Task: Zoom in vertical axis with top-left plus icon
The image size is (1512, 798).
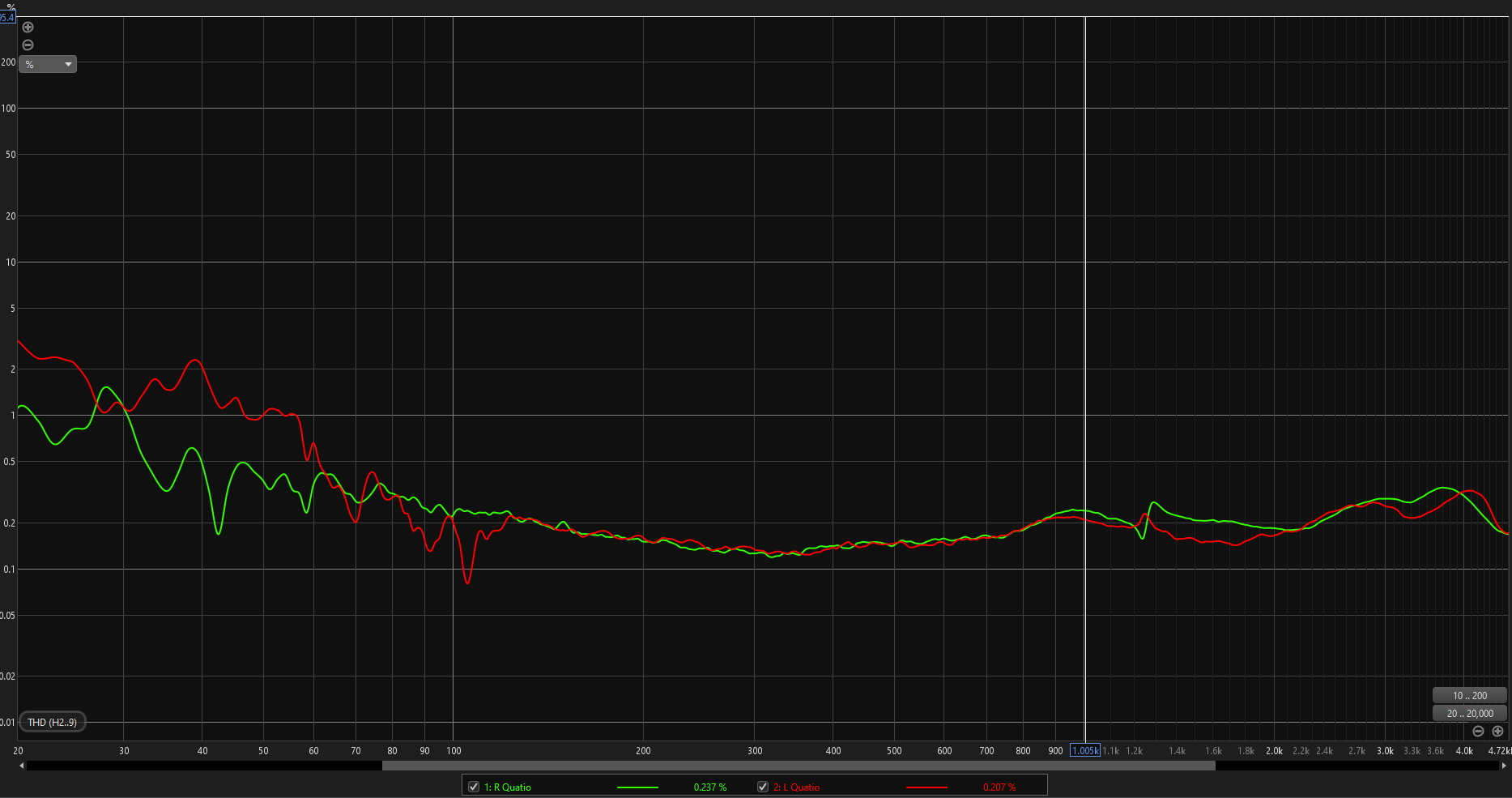Action: click(x=28, y=28)
